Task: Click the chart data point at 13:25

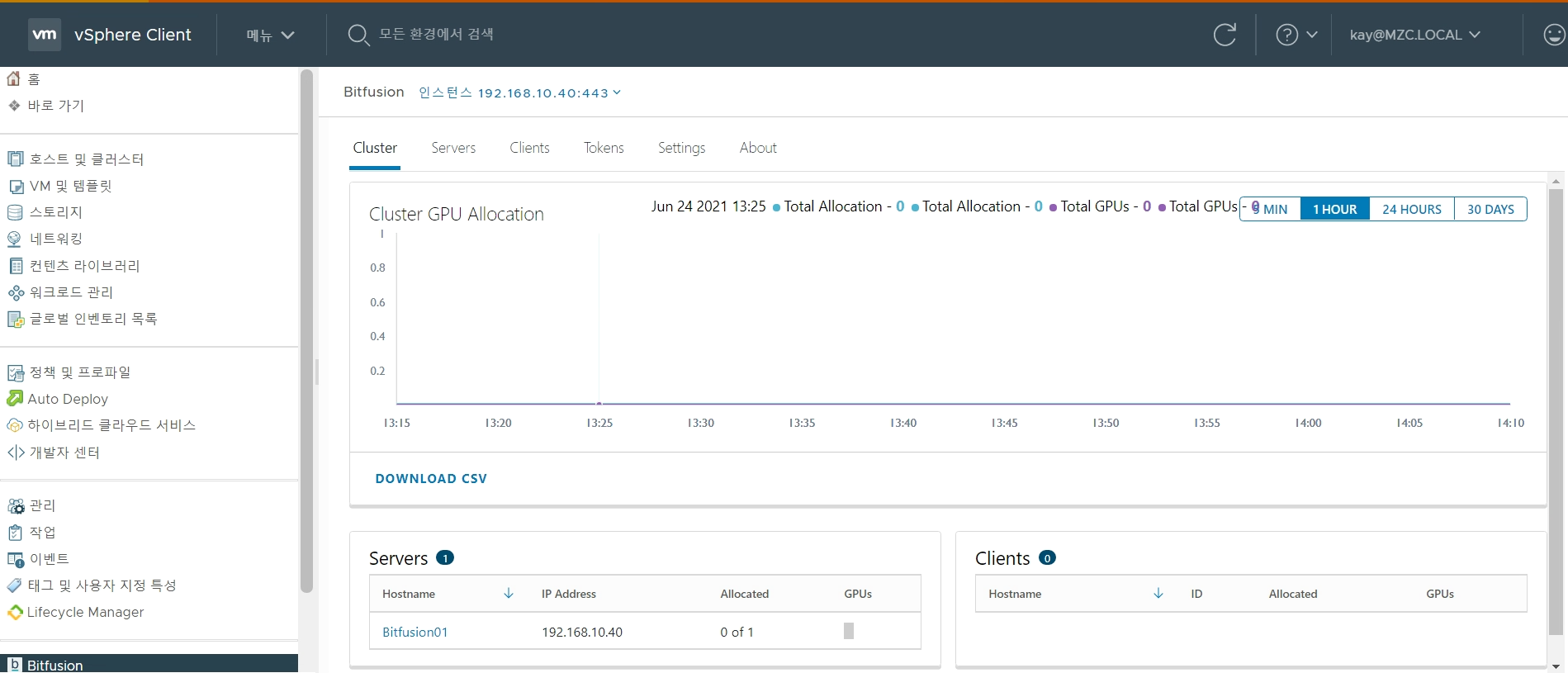Action: click(x=599, y=404)
